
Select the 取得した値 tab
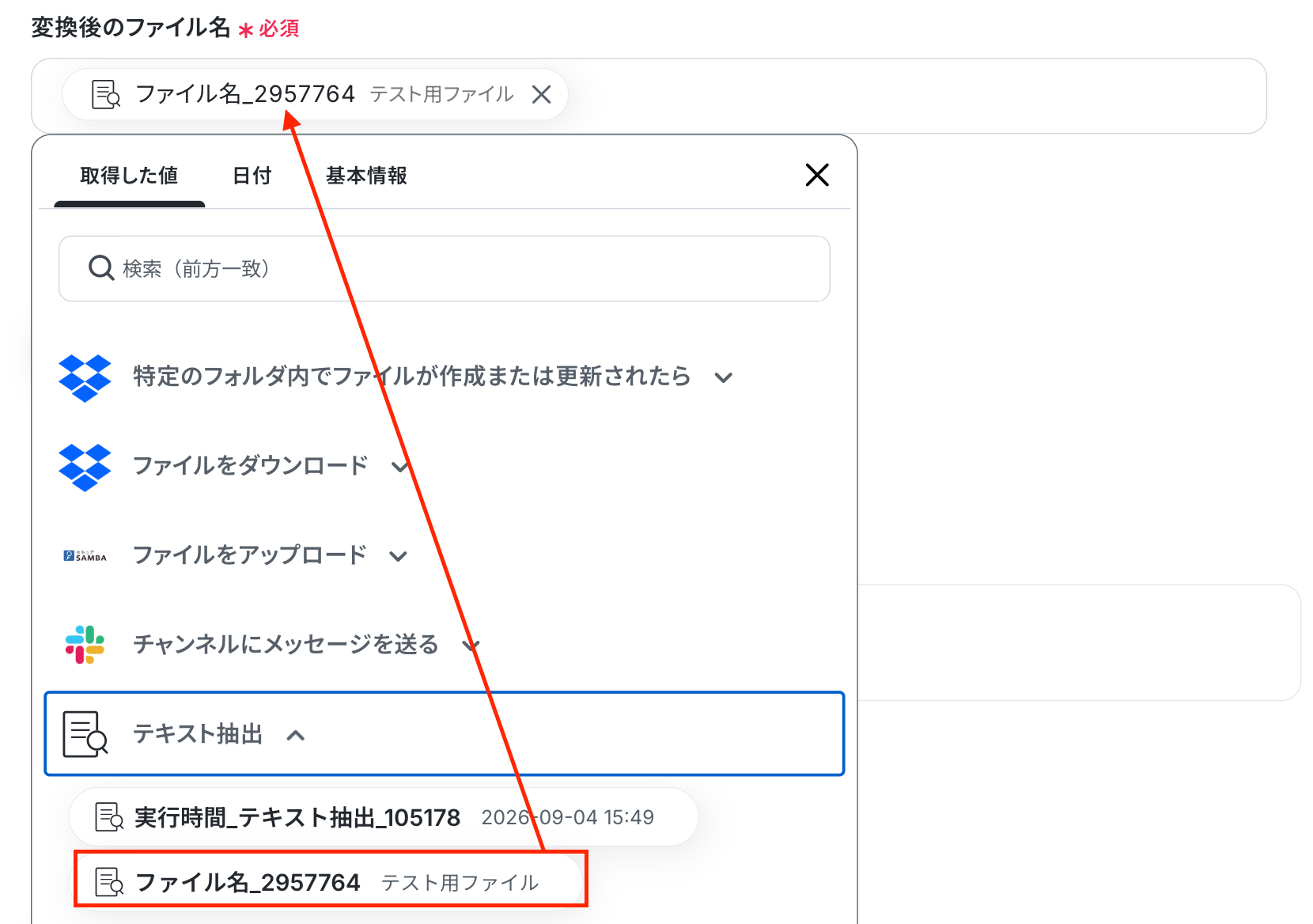click(129, 176)
